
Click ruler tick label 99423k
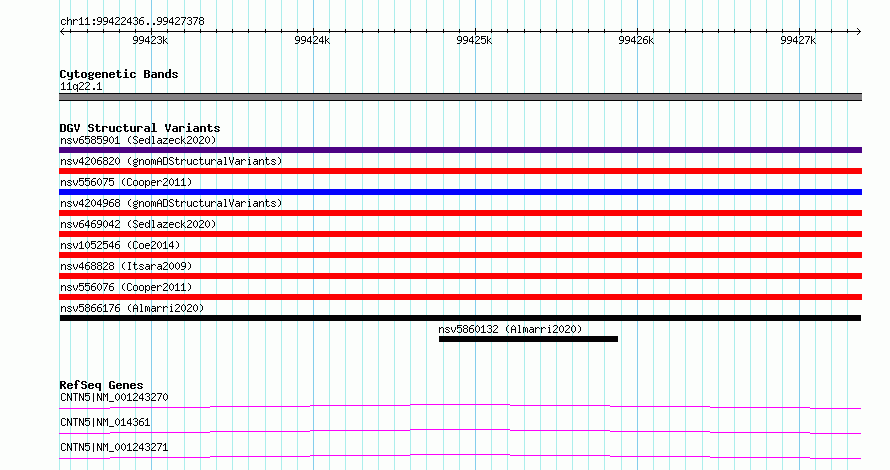click(x=150, y=40)
